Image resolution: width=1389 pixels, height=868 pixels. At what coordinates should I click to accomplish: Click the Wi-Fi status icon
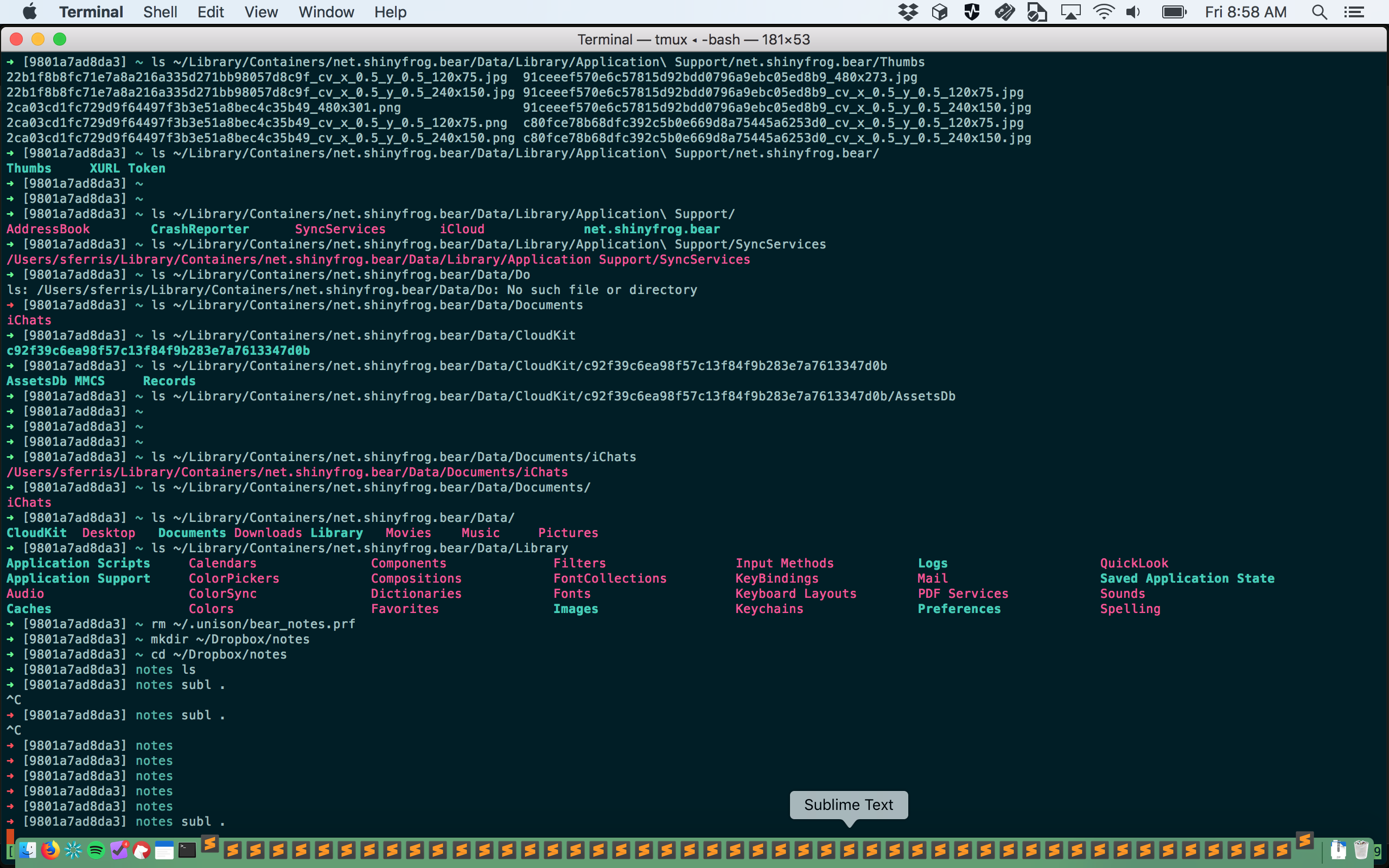tap(1103, 12)
